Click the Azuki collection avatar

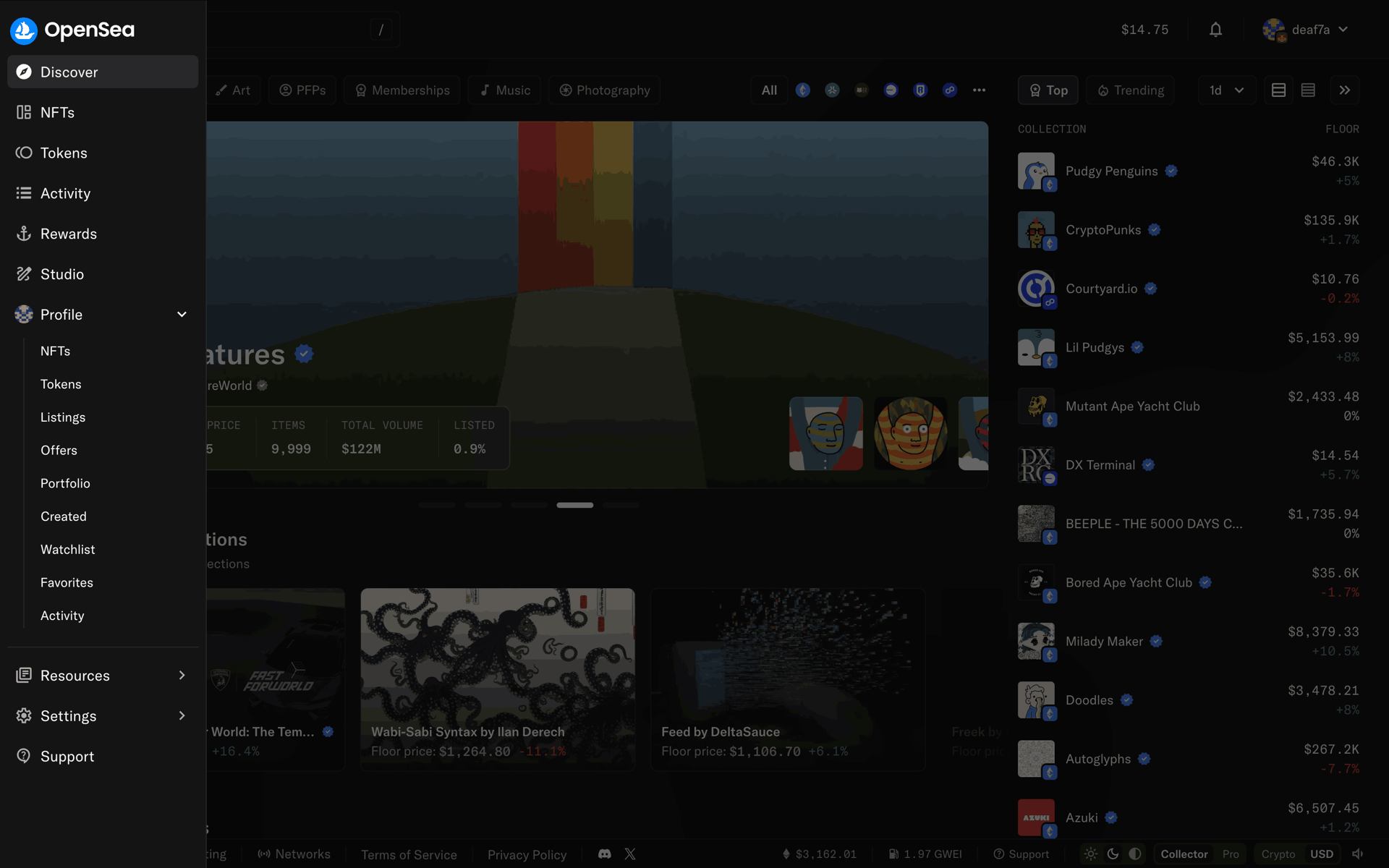tap(1036, 817)
